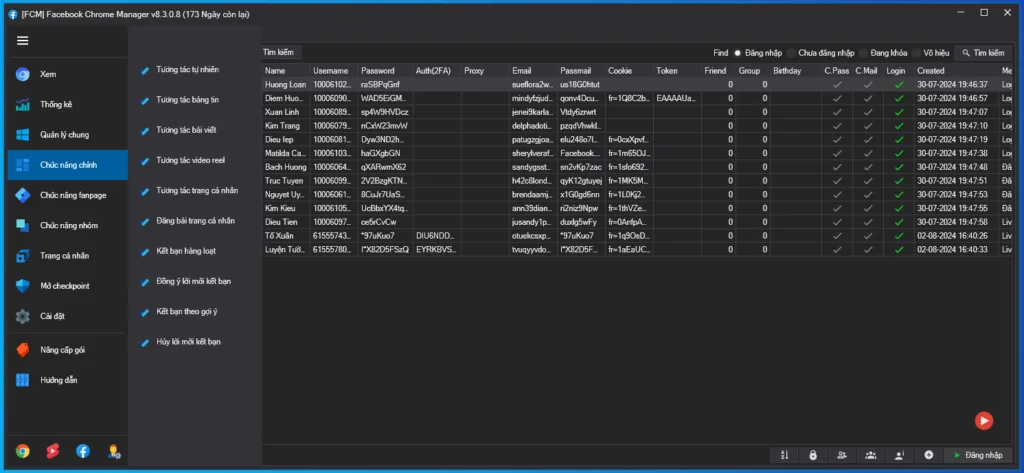Click the Tìm kiếm button with magnifier

click(984, 53)
